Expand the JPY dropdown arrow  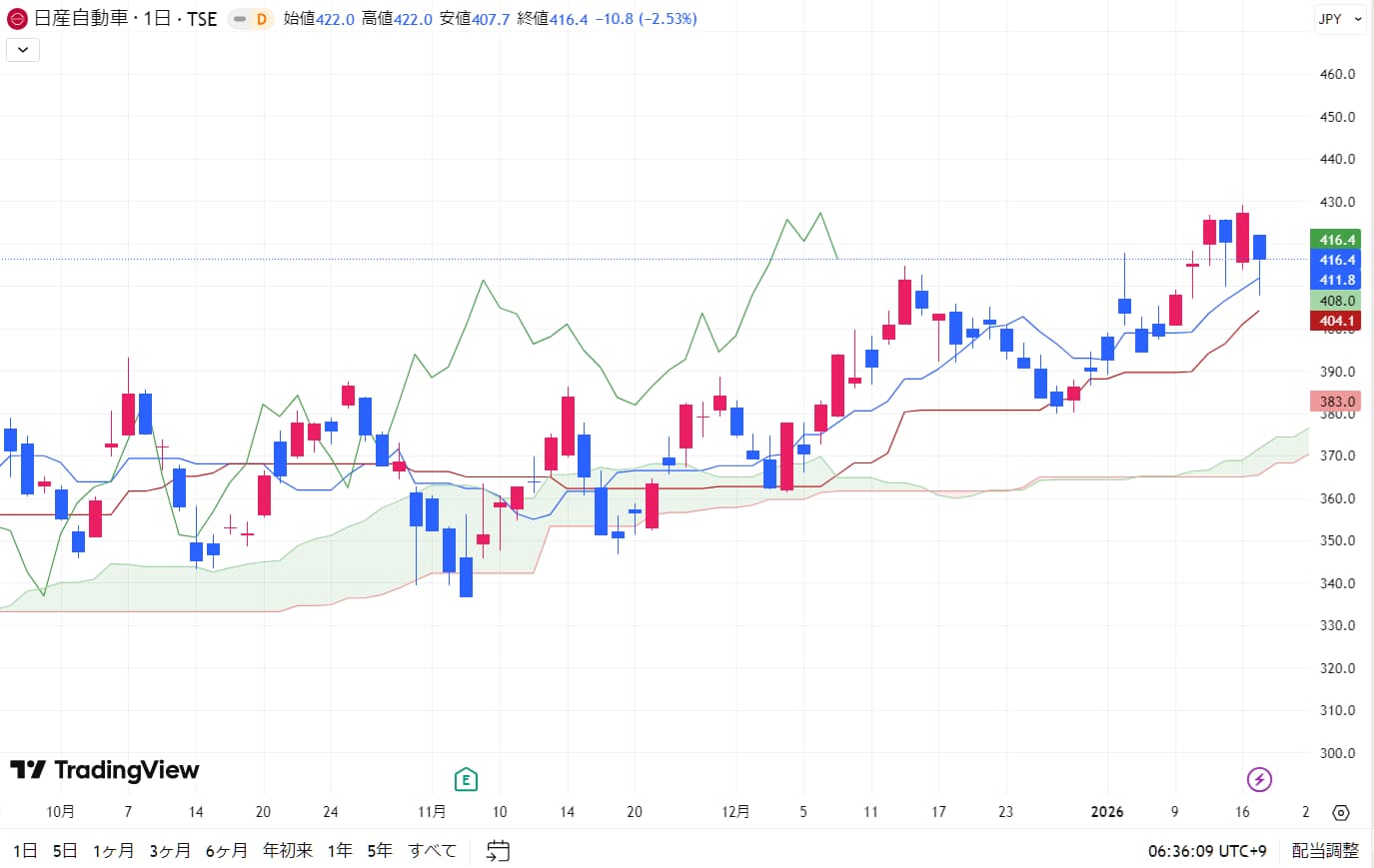tap(1356, 18)
